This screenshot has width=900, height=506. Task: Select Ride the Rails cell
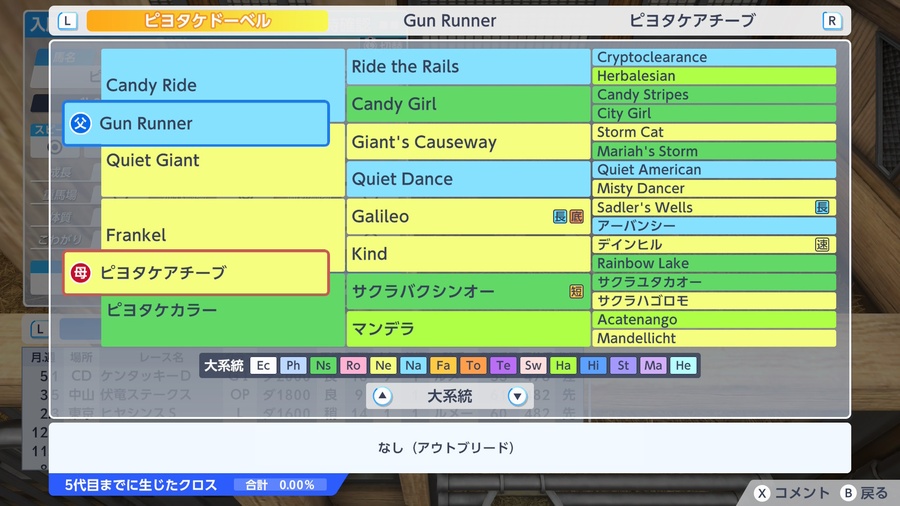click(468, 67)
